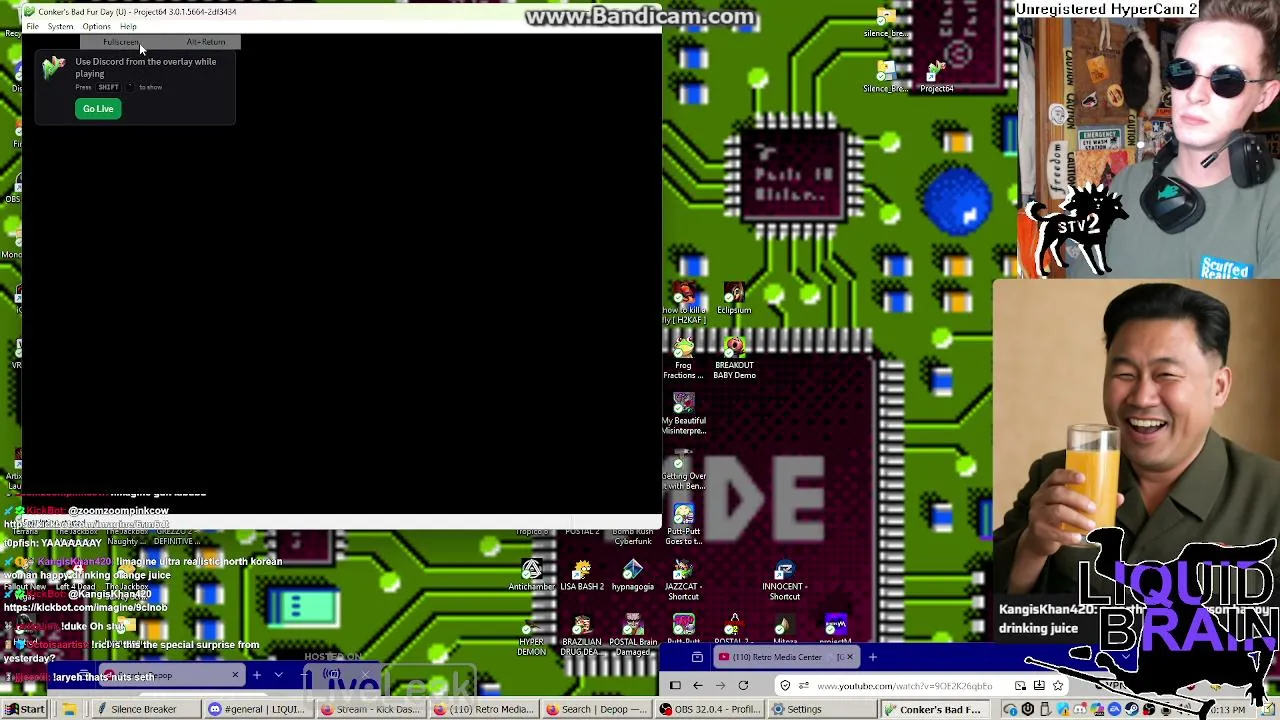
Task: Open the JAZZCAT shortcut desktop icon
Action: [x=683, y=580]
